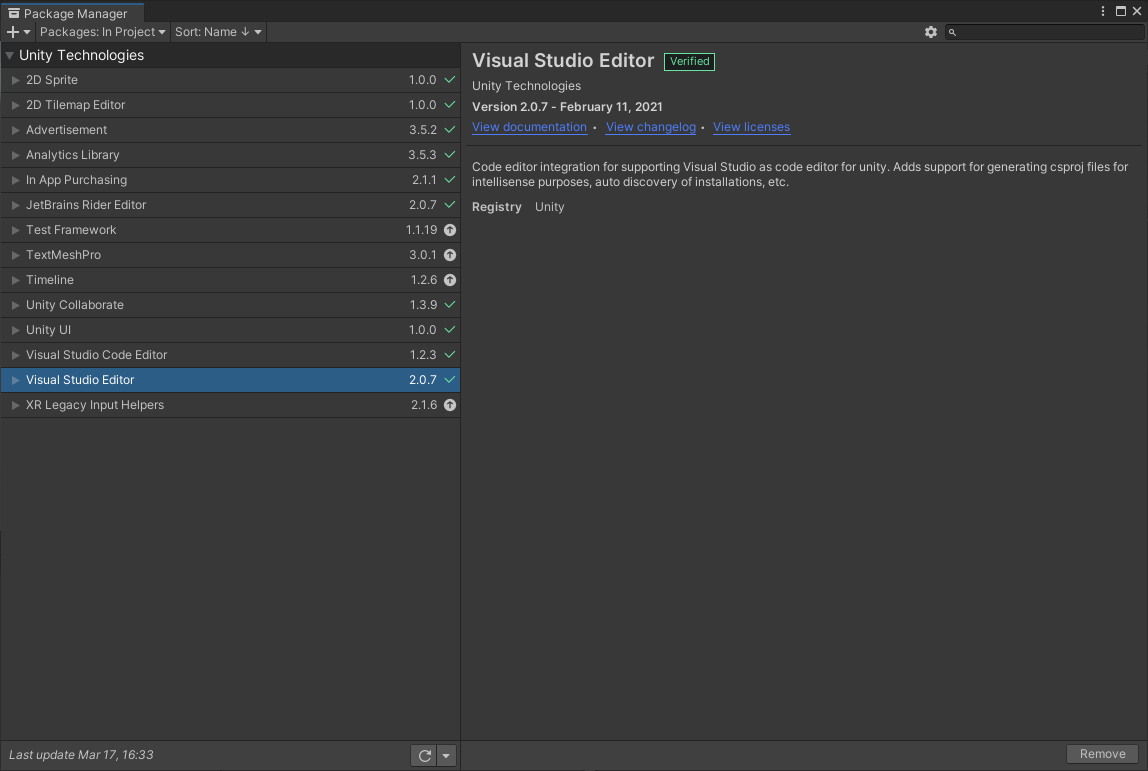Image resolution: width=1148 pixels, height=771 pixels.
Task: Click the Registry Unity value
Action: point(549,207)
